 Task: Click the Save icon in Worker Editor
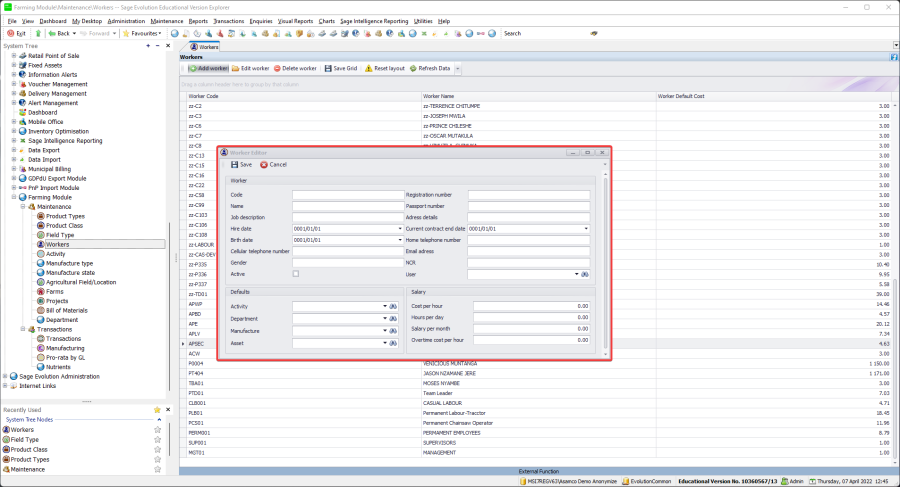(235, 165)
